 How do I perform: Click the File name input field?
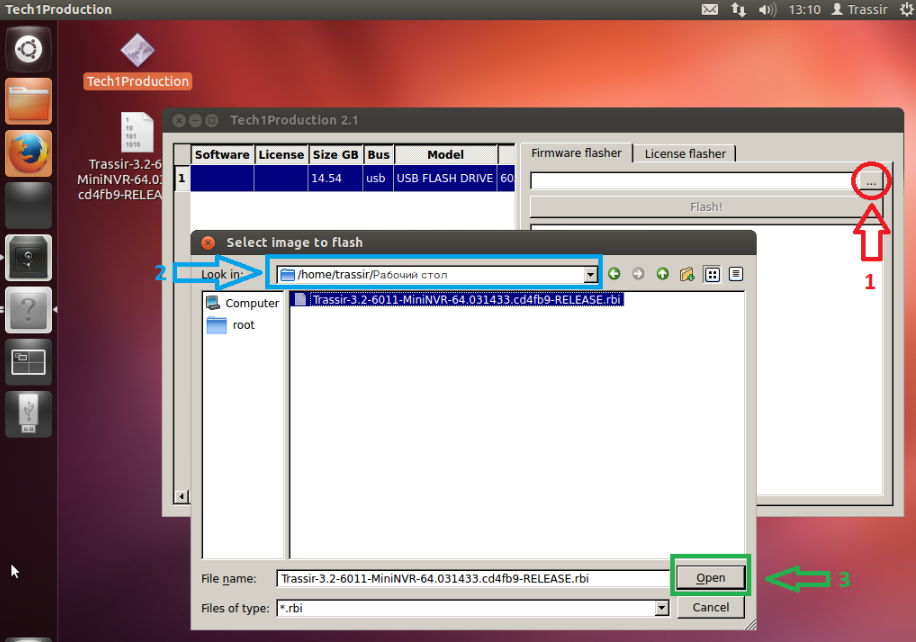click(x=473, y=578)
